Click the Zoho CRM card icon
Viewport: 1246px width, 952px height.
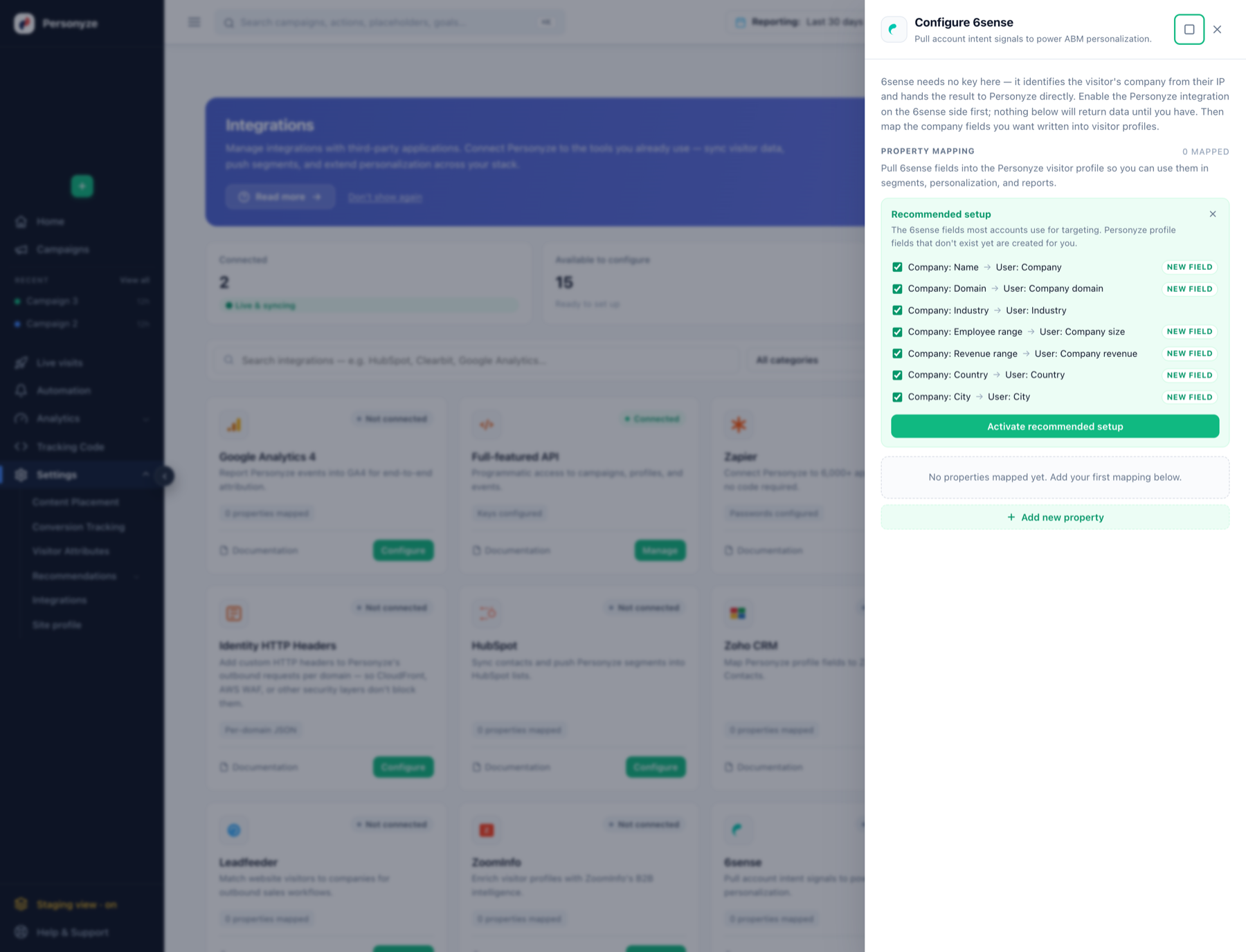739,613
